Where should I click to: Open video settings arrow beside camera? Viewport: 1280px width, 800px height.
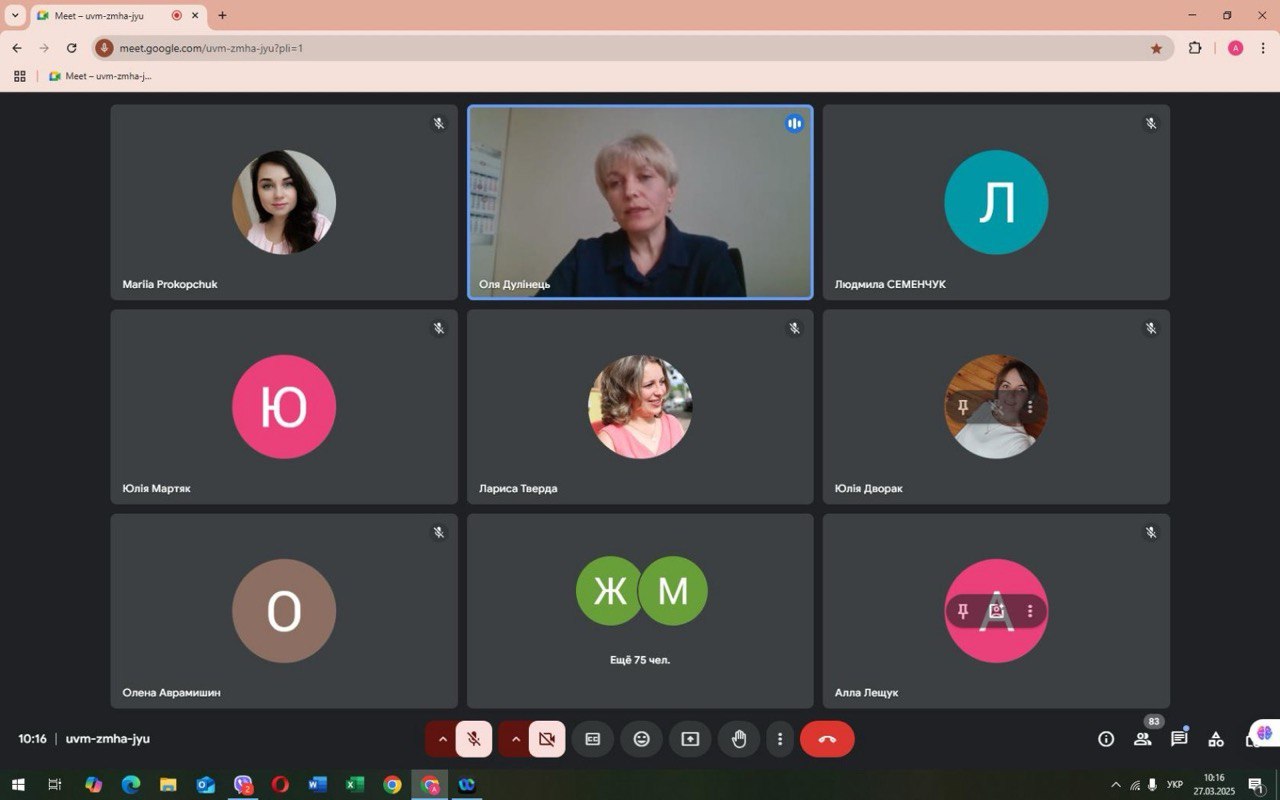point(515,739)
